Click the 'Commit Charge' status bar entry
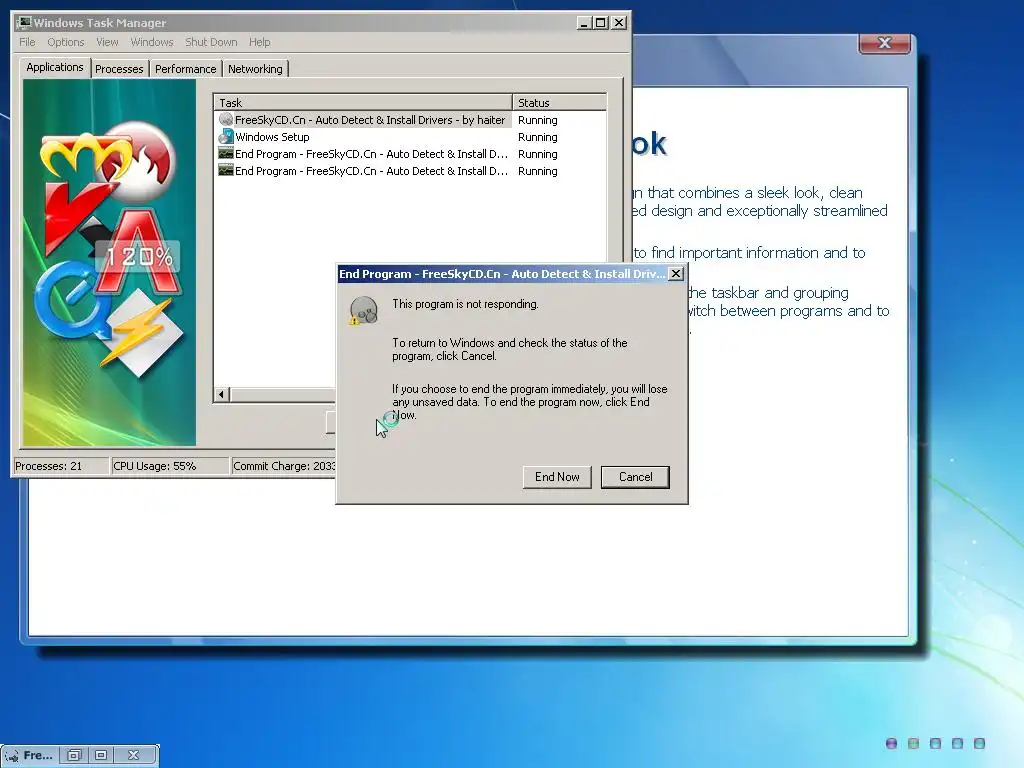Viewport: 1024px width, 768px height. [x=284, y=466]
